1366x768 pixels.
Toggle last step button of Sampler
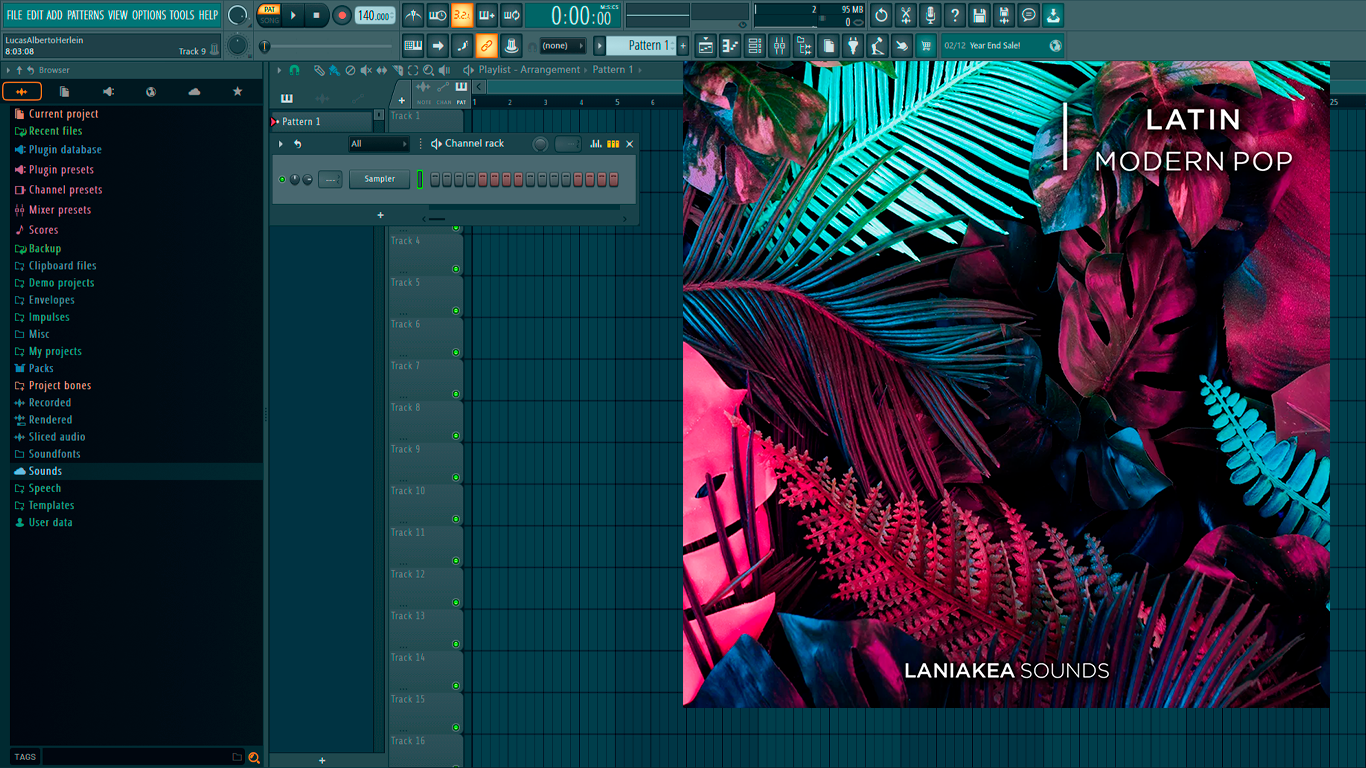[614, 179]
